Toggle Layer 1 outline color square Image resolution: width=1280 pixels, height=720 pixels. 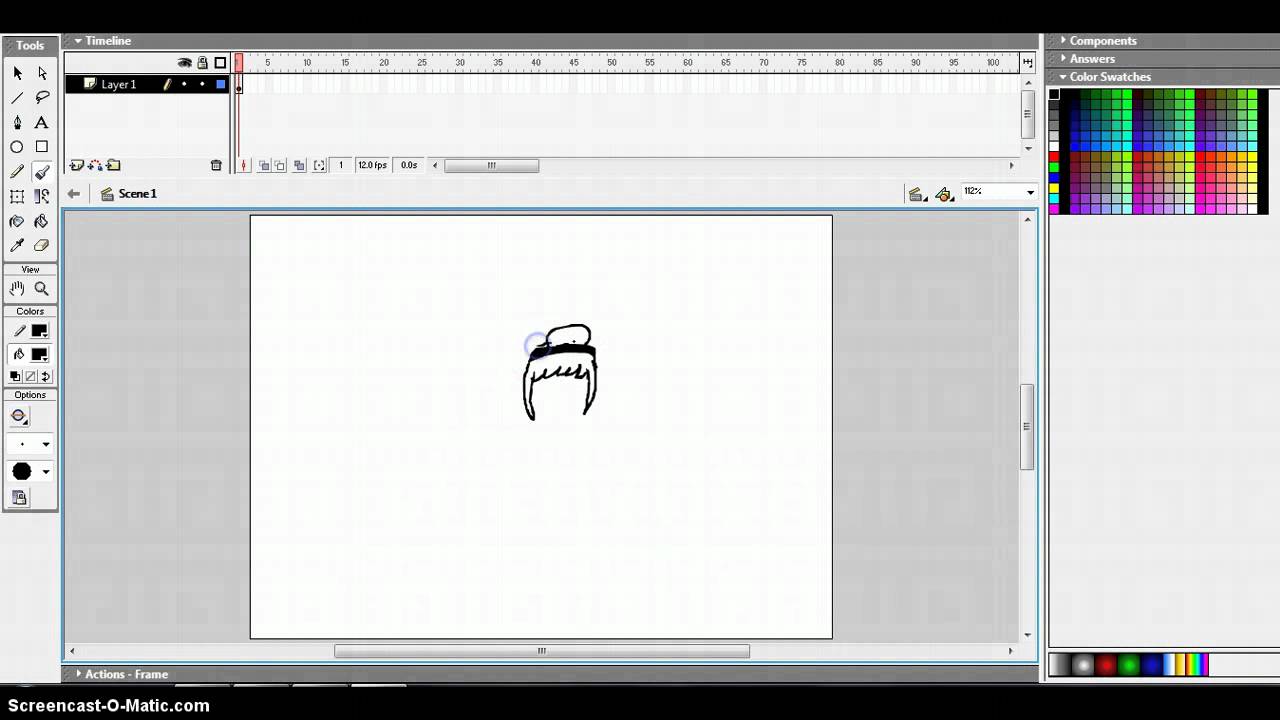(x=221, y=84)
